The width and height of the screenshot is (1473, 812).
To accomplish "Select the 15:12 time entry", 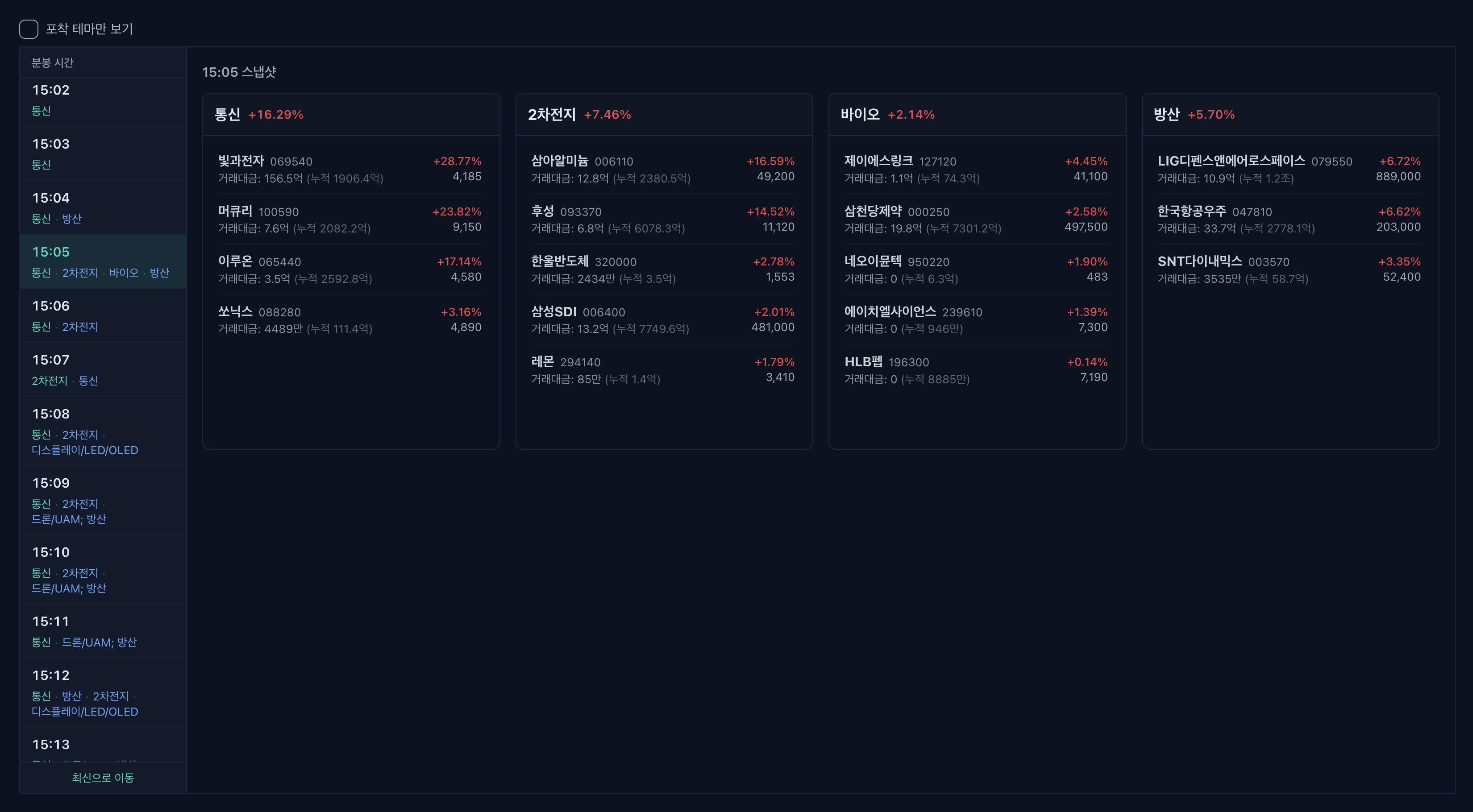I will click(x=103, y=692).
